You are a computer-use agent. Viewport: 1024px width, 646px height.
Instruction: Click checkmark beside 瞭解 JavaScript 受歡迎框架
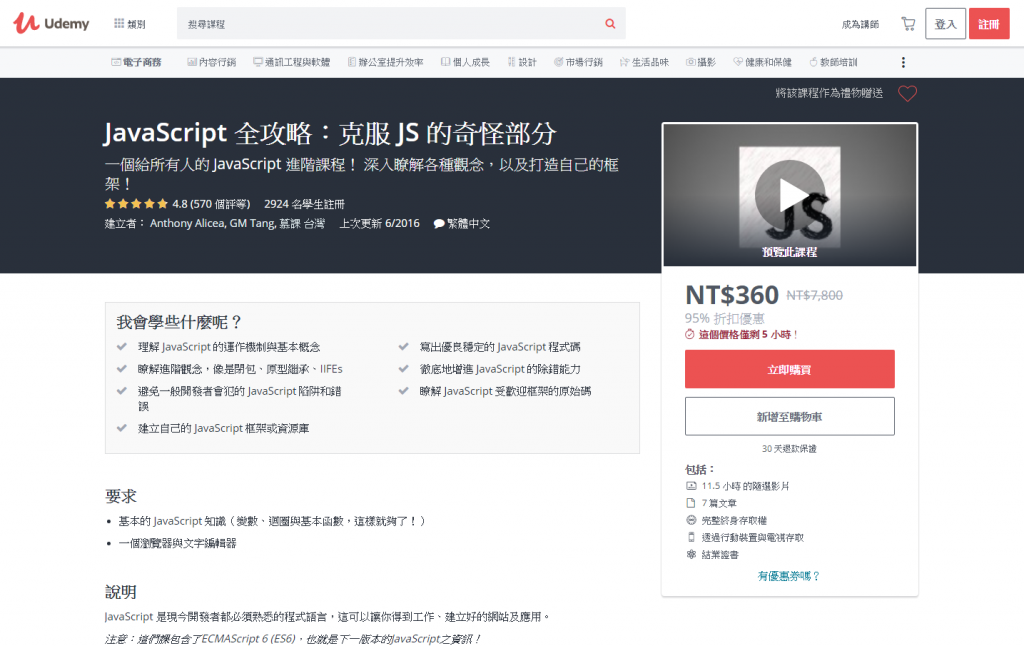point(404,391)
